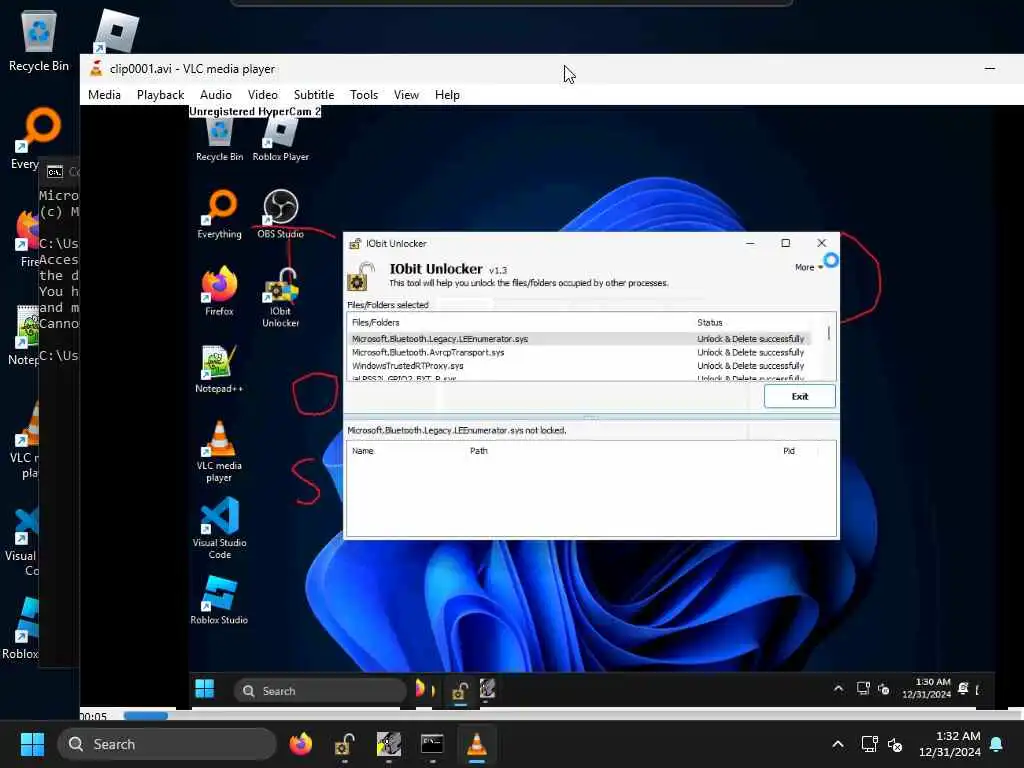
Task: Click the Name column header in the process list
Action: [362, 451]
